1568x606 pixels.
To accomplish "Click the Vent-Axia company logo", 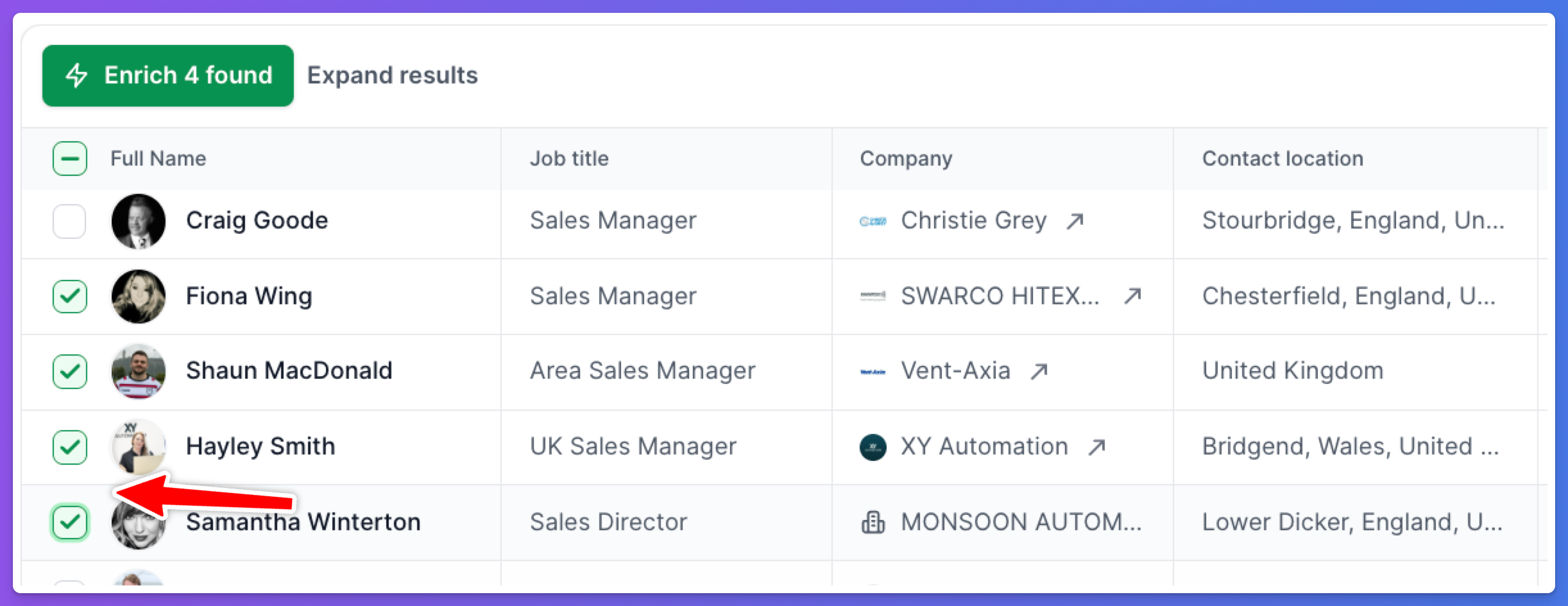I will click(873, 372).
